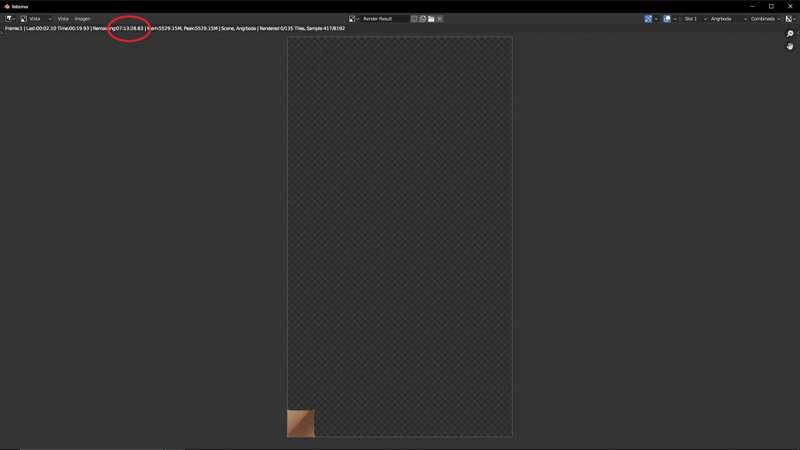Click the pan hand gizmo
The height and width of the screenshot is (450, 800).
point(790,46)
